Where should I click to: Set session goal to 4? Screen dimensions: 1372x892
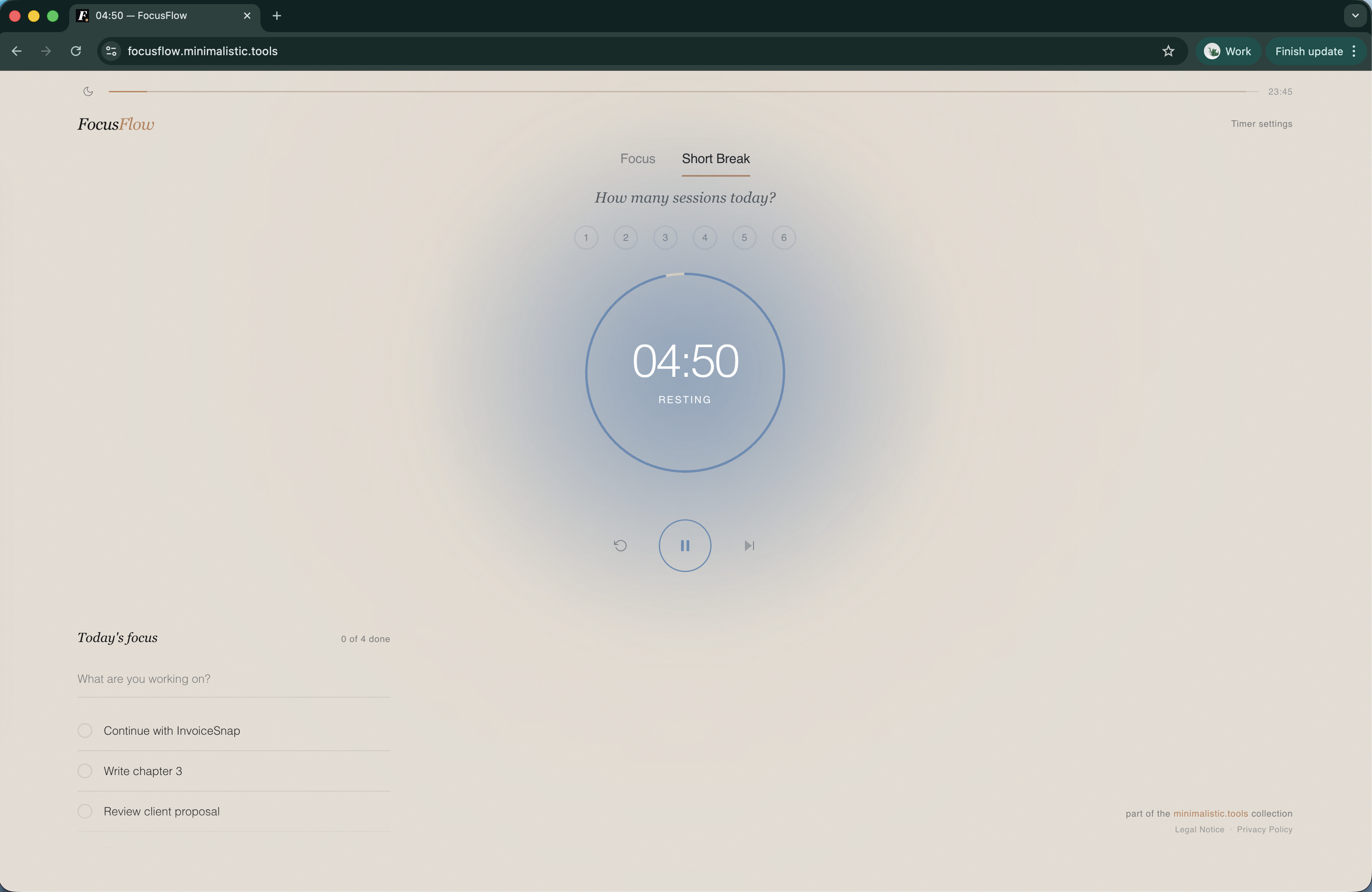pyautogui.click(x=705, y=237)
